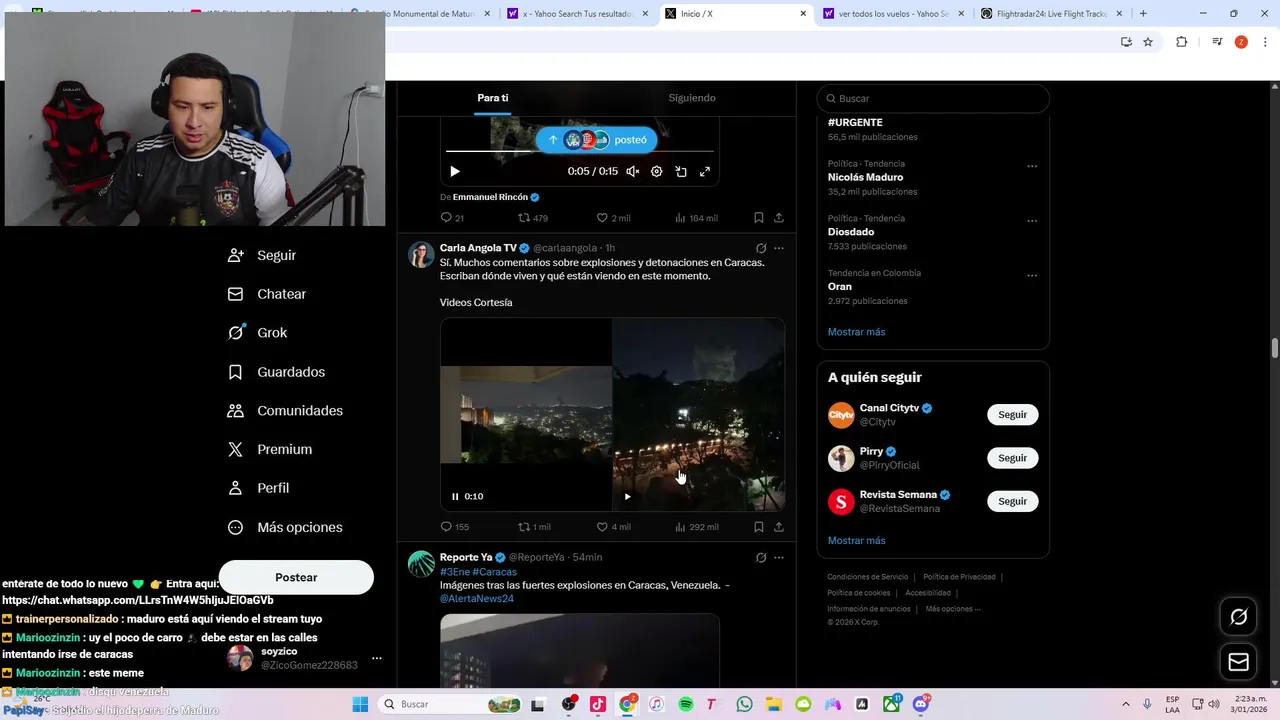
Task: Open more options for Diosdado trend
Action: 1032,221
